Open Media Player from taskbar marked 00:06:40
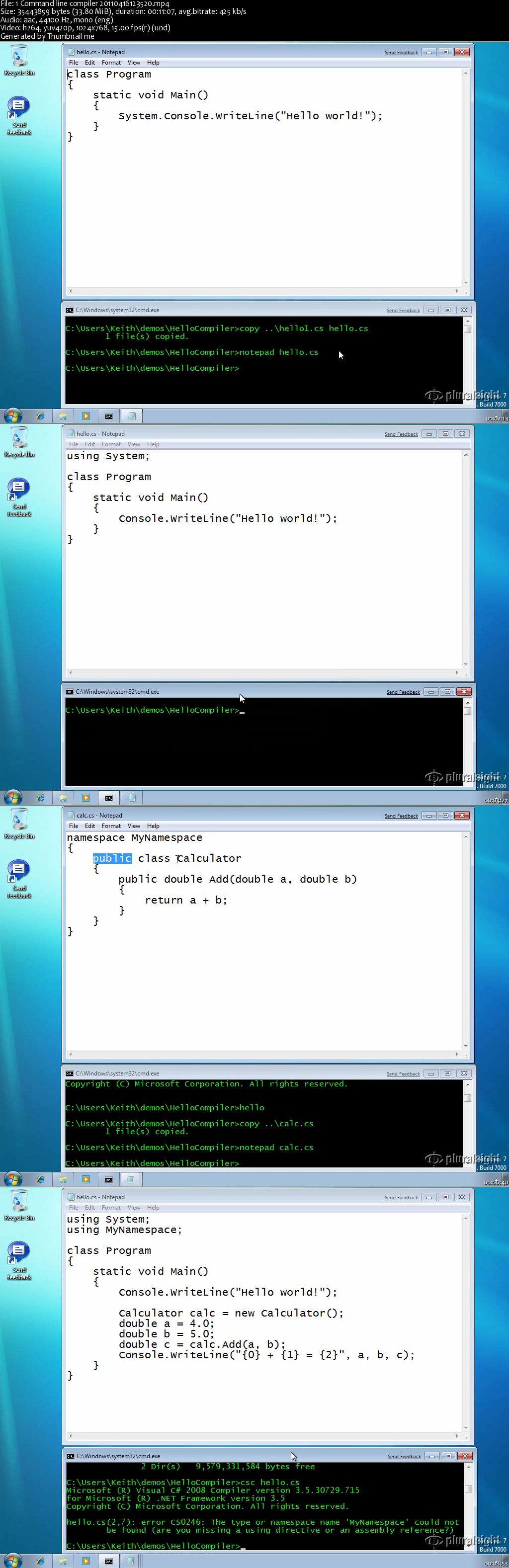This screenshot has height=1568, width=509. [x=86, y=1180]
